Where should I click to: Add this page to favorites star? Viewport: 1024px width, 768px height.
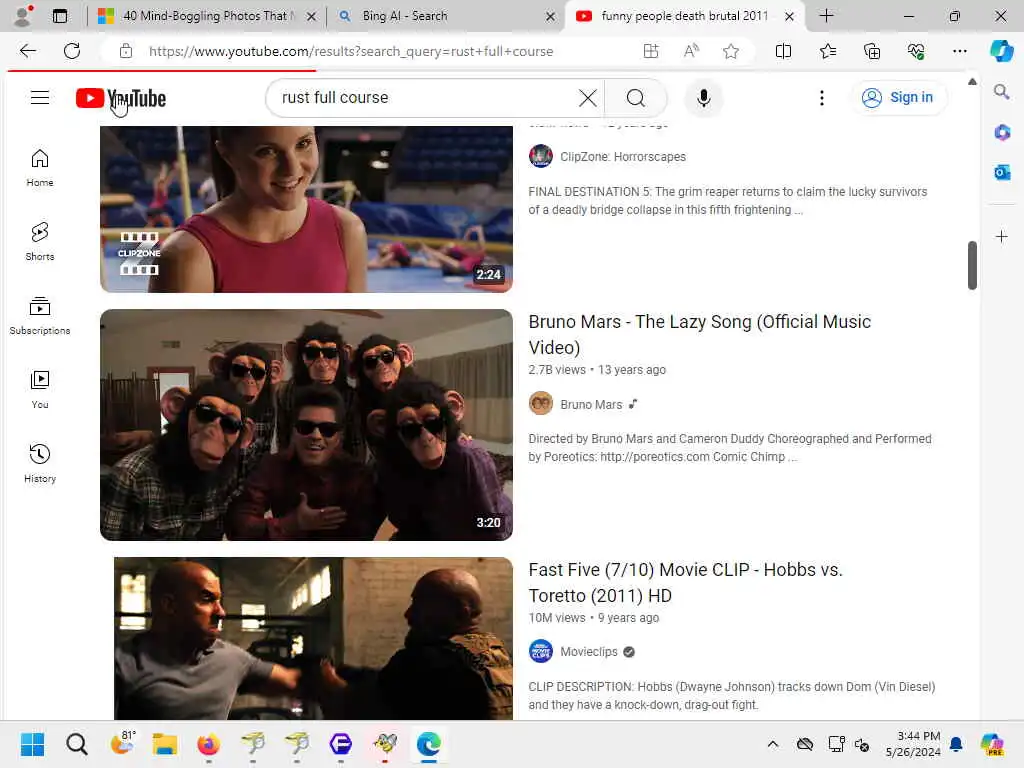tap(731, 51)
